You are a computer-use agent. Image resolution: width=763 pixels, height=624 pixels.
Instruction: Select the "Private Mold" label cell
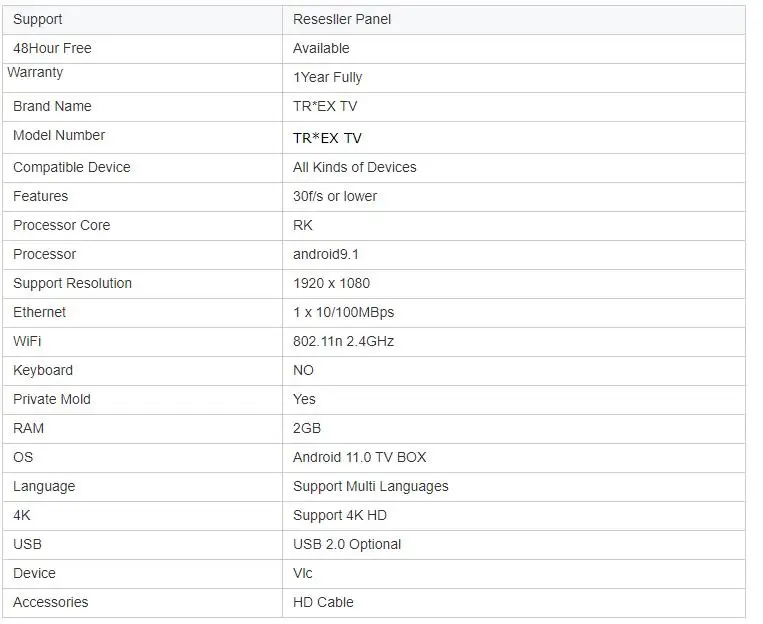click(52, 399)
